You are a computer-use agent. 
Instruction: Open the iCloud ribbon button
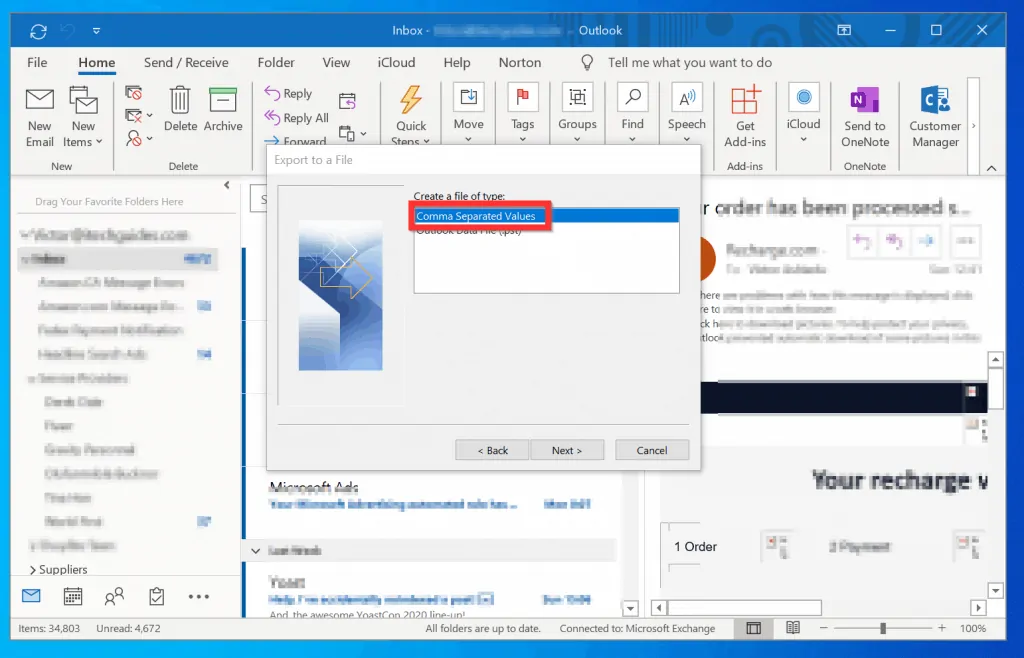[803, 113]
